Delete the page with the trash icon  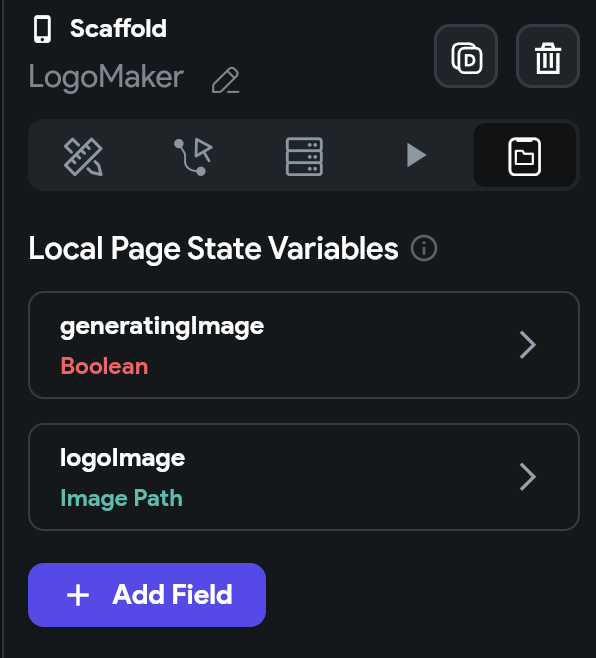tap(548, 56)
